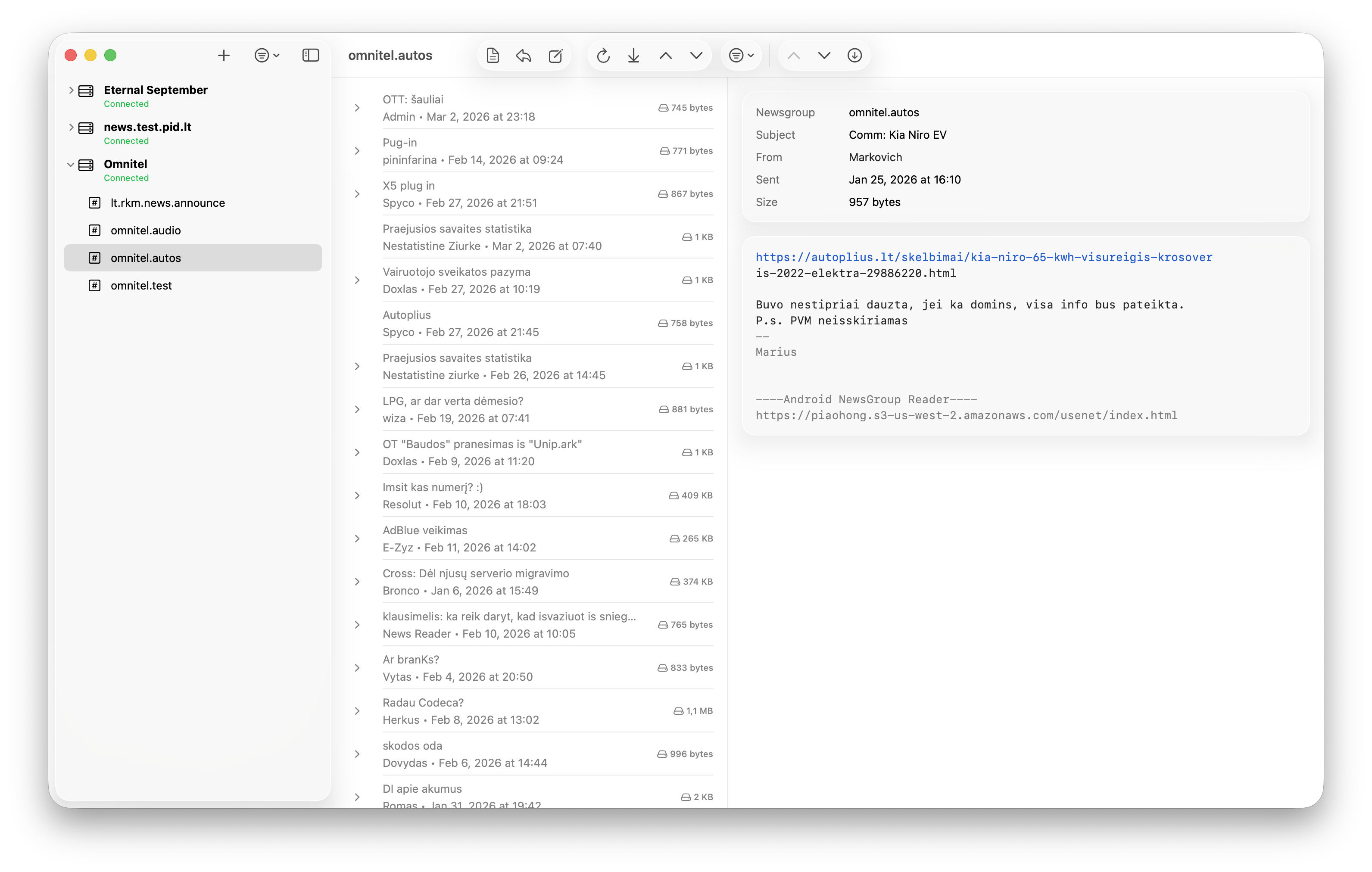Click the download articles arrow icon
Screen dimensions: 1372x872
[633, 55]
